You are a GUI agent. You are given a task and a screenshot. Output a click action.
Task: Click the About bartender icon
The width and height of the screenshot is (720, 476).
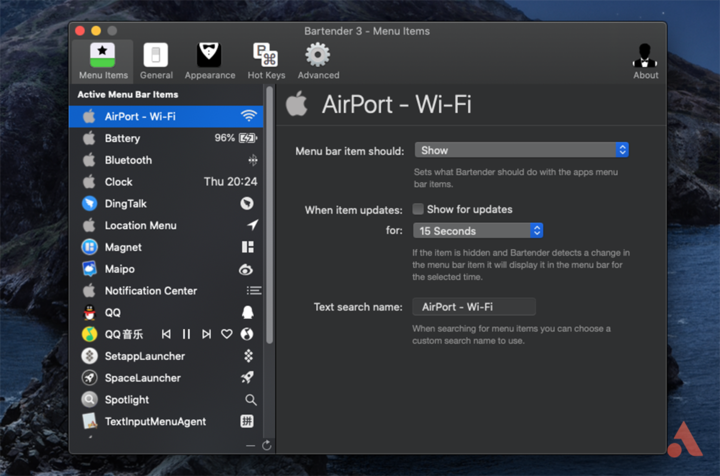tap(645, 61)
